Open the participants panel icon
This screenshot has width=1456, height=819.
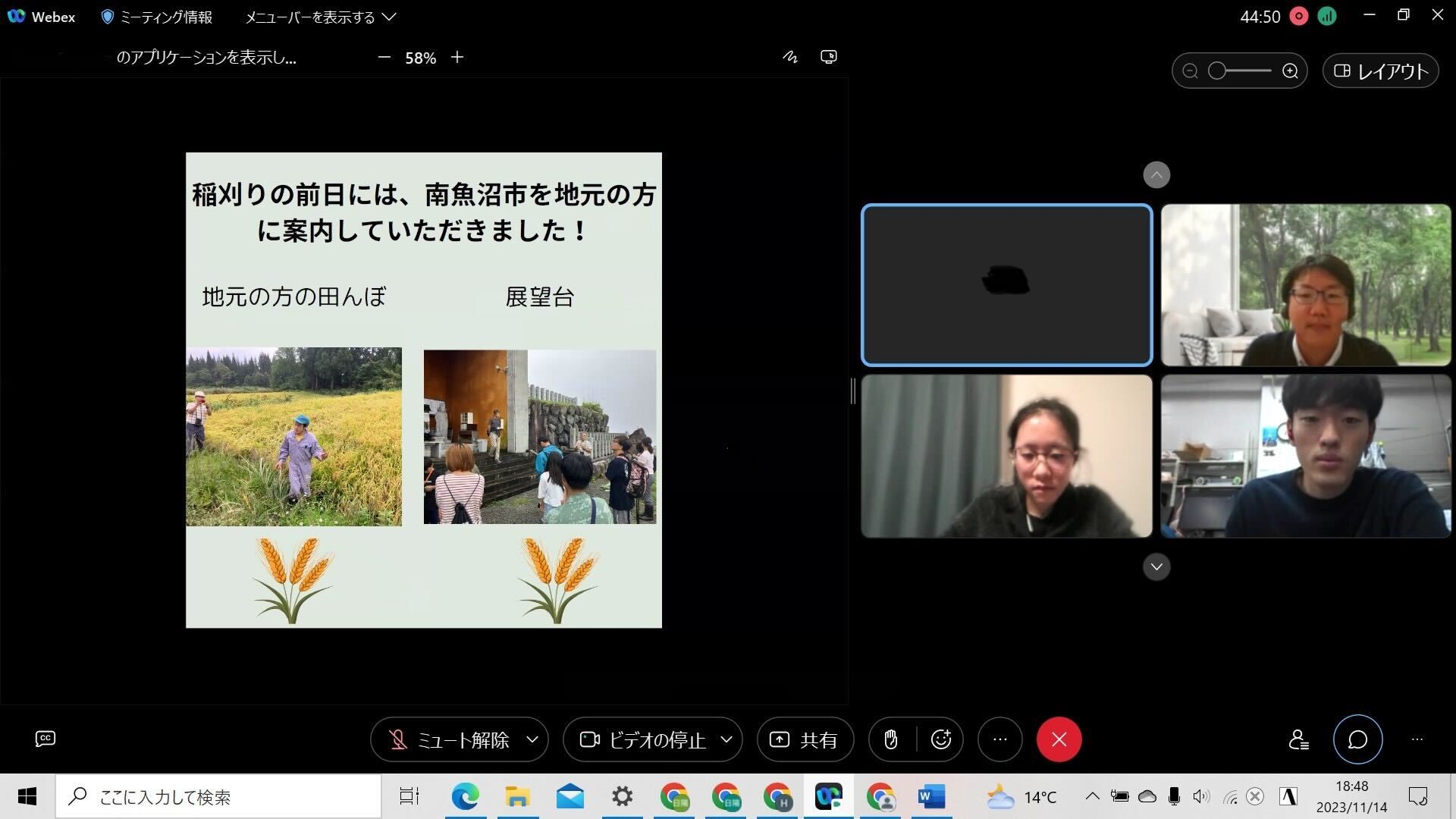click(x=1298, y=739)
